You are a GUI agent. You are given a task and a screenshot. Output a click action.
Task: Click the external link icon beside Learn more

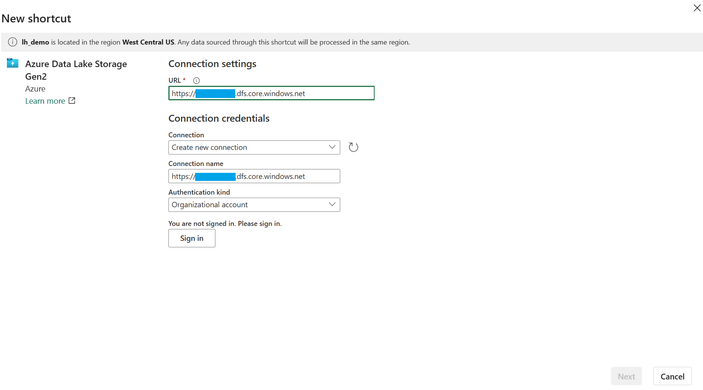[x=72, y=101]
